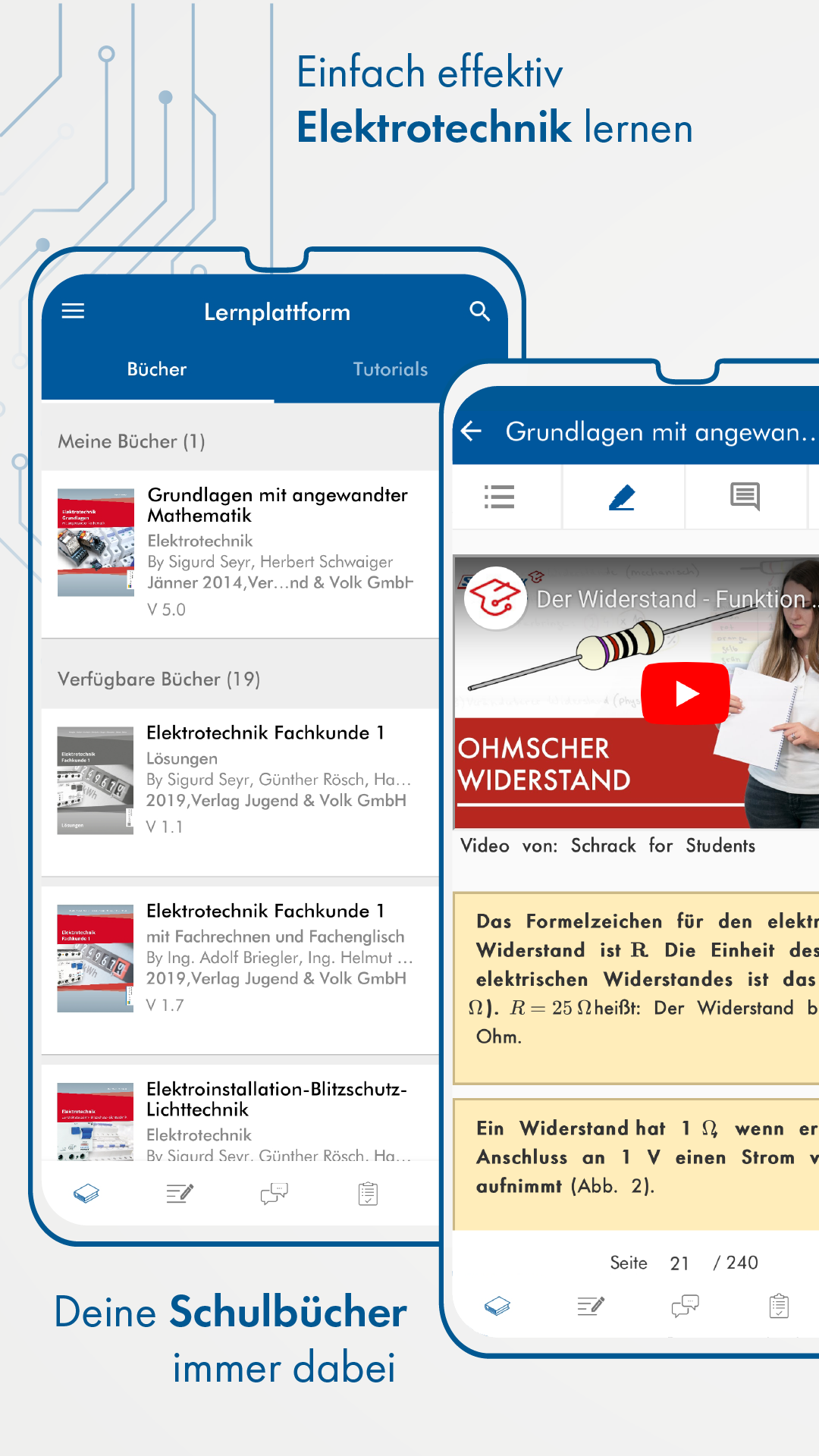Tap books icon in reader bottom bar
The height and width of the screenshot is (1456, 819).
pyautogui.click(x=497, y=1307)
